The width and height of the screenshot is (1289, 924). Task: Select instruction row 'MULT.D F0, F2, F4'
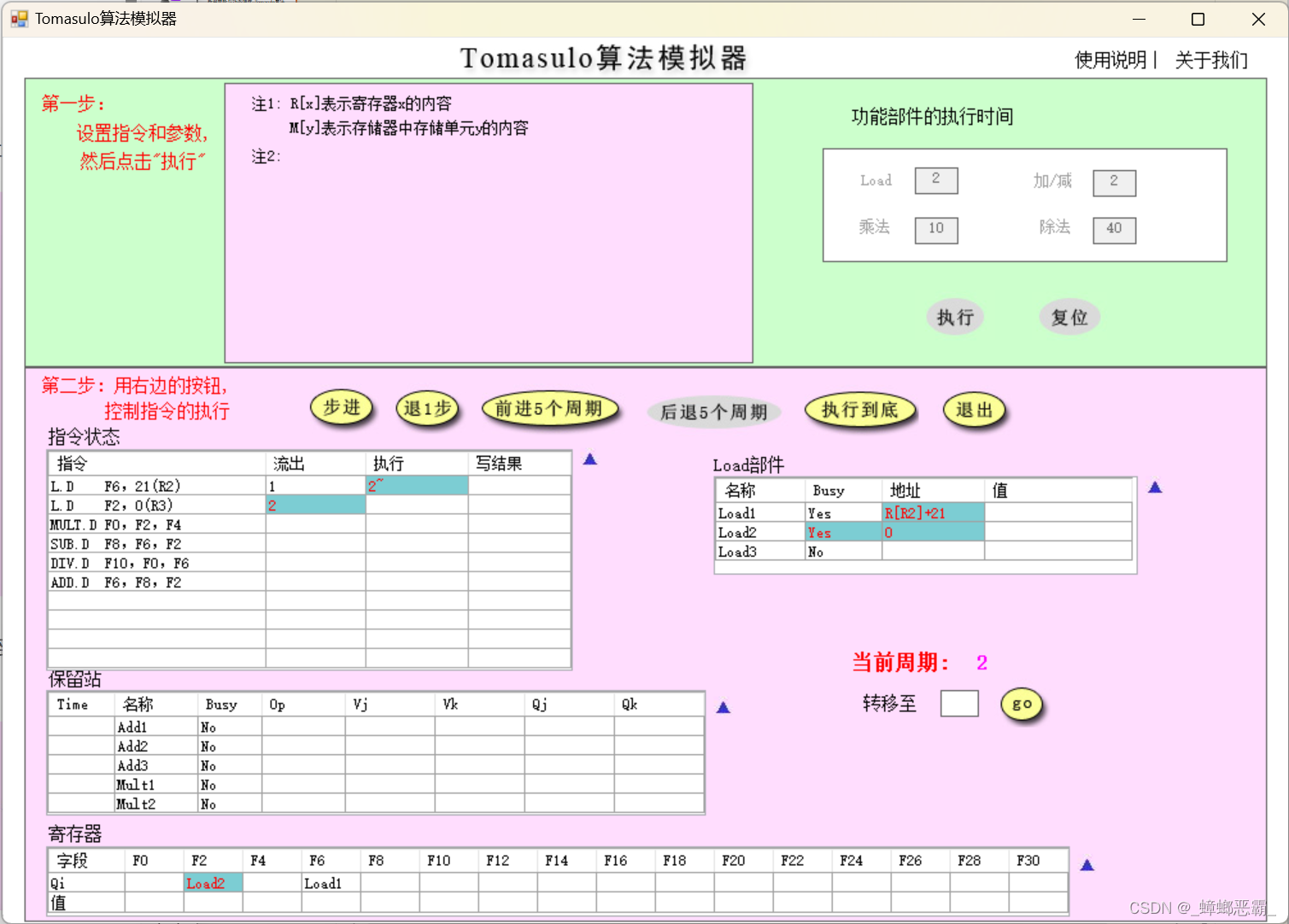coord(309,524)
